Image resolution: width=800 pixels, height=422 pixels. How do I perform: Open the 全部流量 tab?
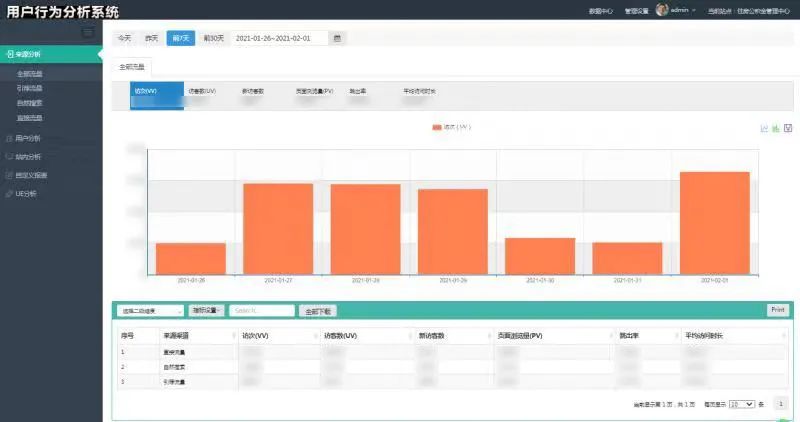click(131, 66)
